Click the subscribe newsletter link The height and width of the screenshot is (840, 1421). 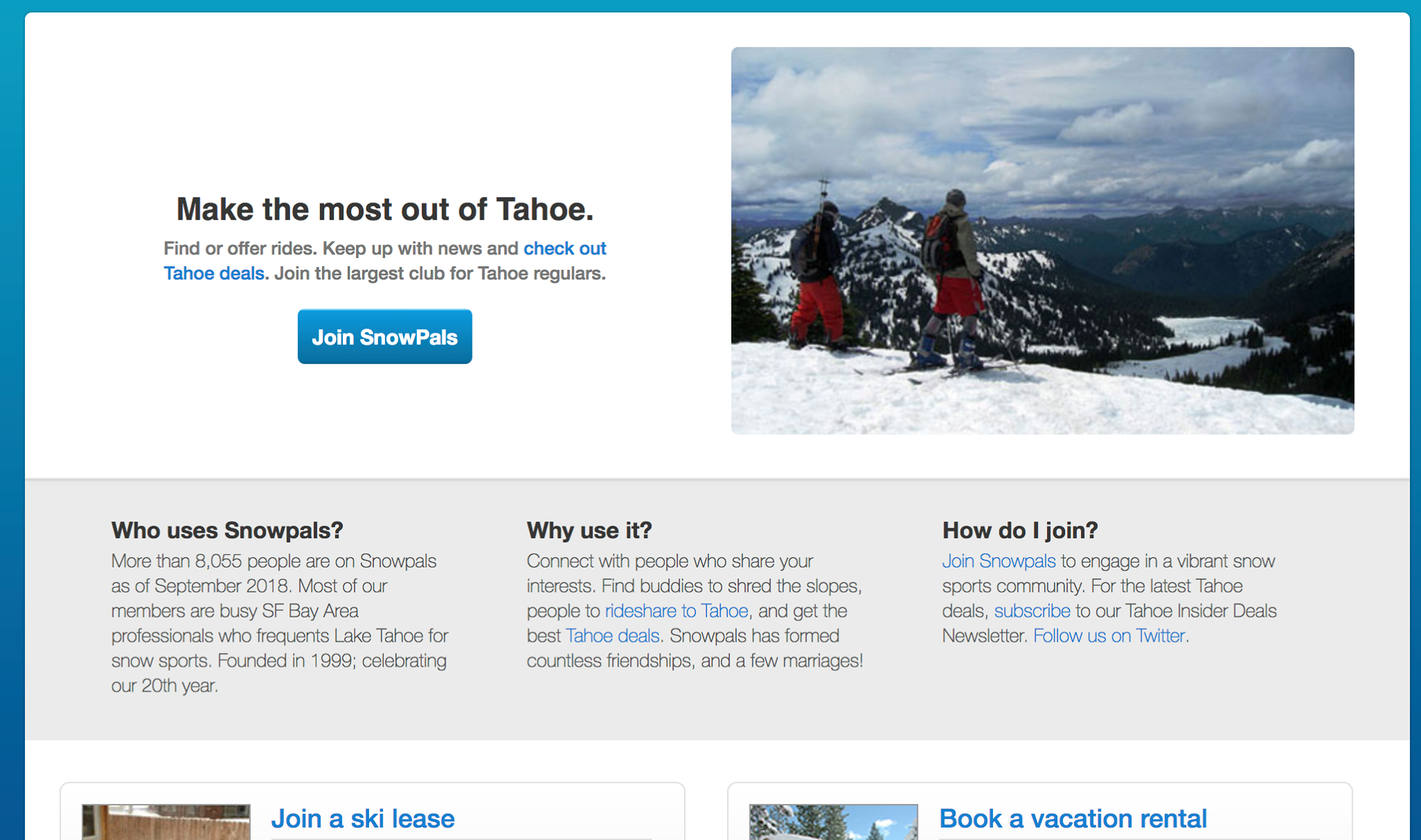click(x=1032, y=610)
